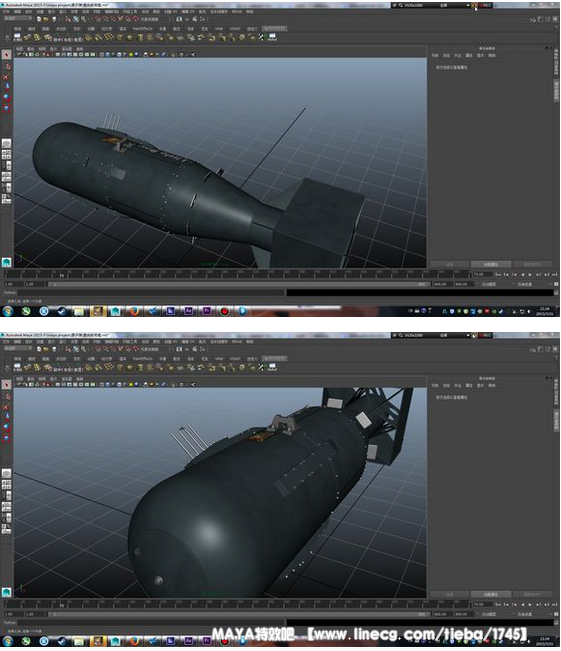Select the nCloth shelf tab in upper Maya window
The width and height of the screenshot is (561, 651).
point(235,29)
